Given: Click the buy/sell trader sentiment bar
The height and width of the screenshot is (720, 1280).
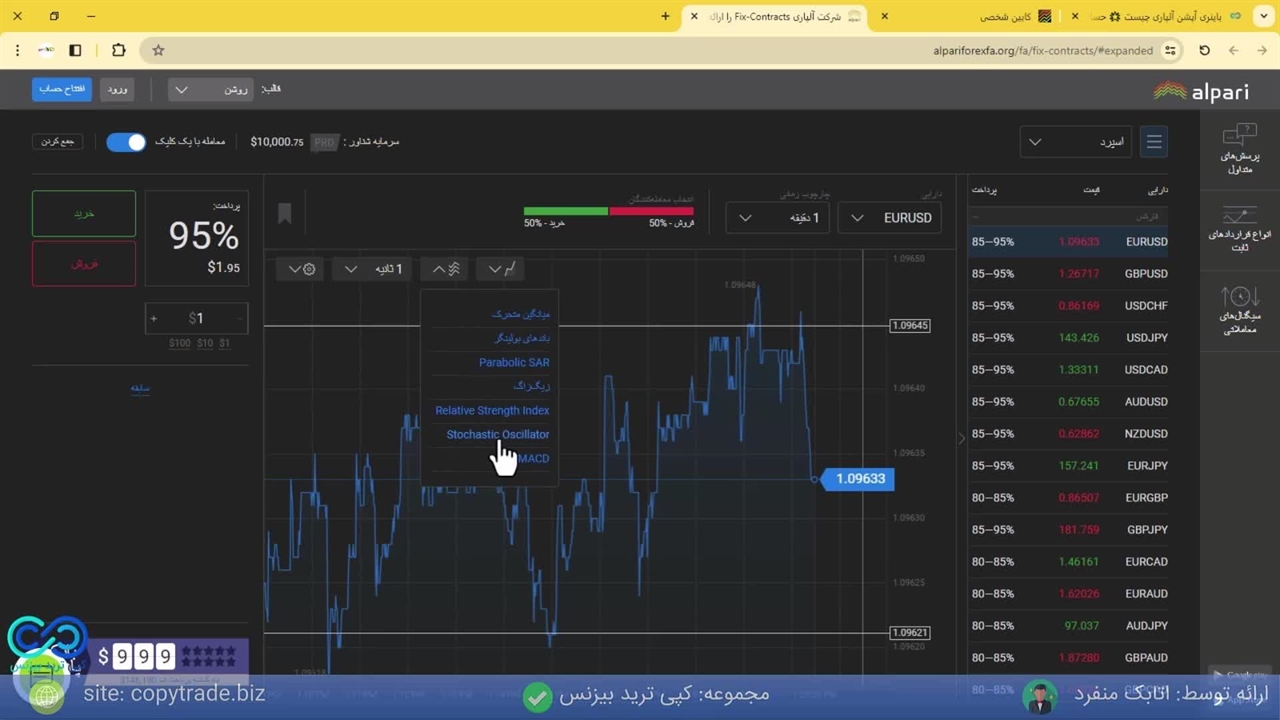Looking at the screenshot, I should pyautogui.click(x=608, y=211).
